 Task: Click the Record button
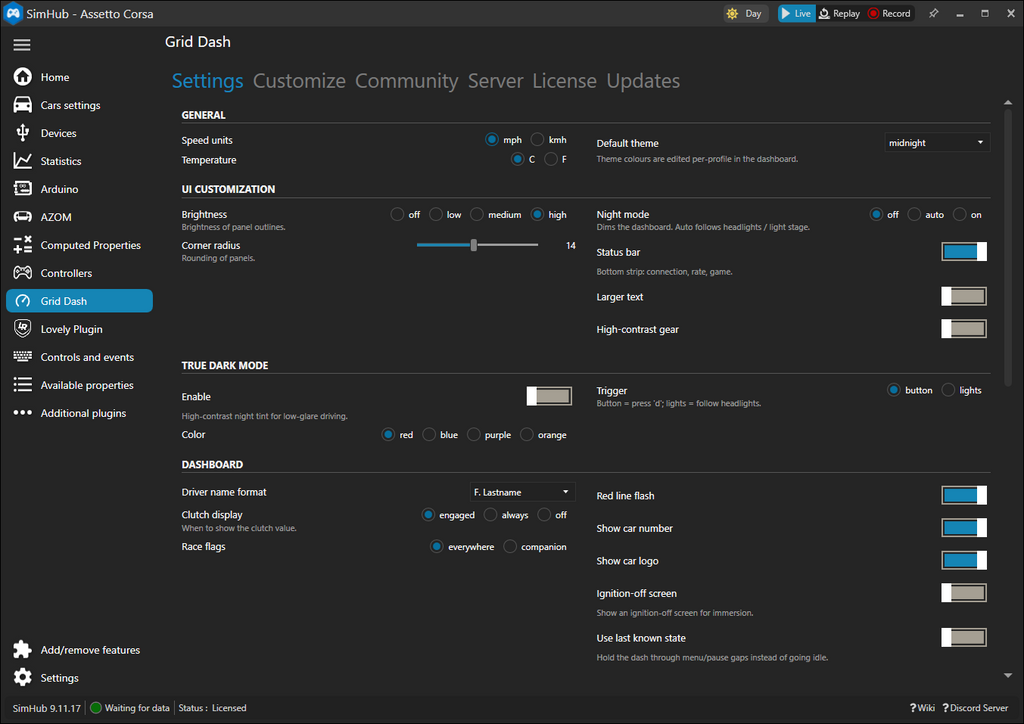point(889,13)
